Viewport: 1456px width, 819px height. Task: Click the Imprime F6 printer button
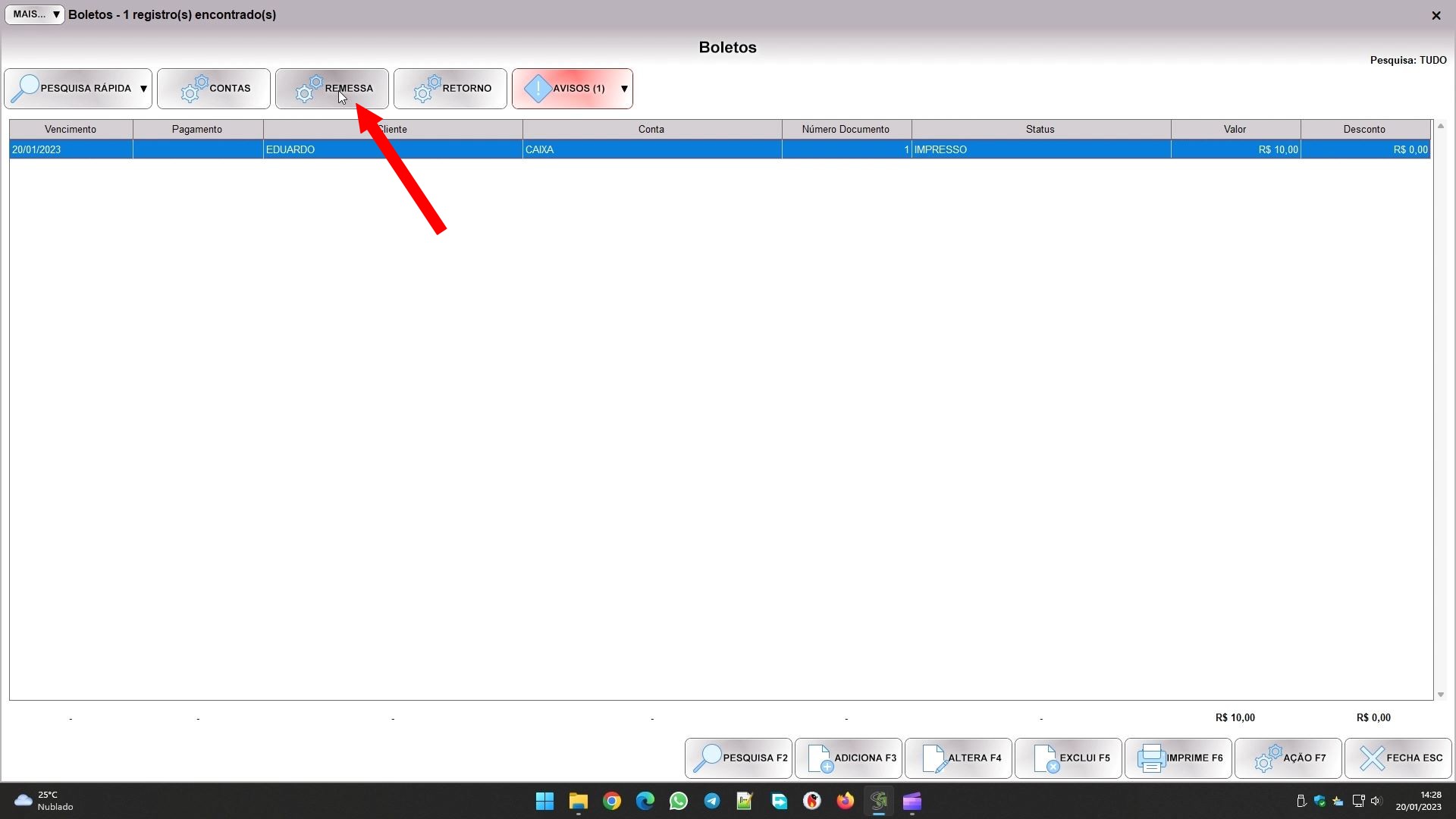click(x=1178, y=758)
